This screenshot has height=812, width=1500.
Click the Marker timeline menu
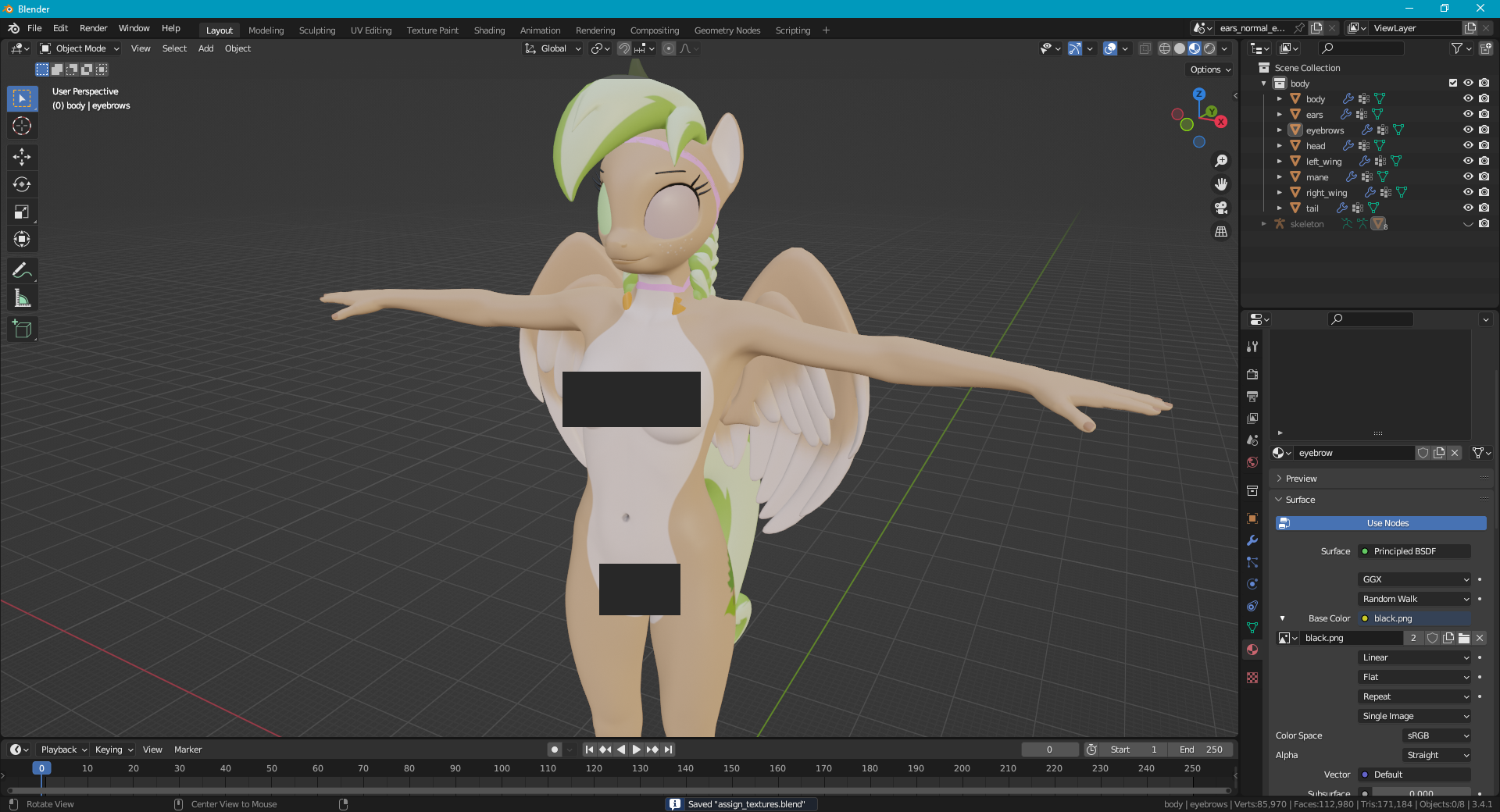(x=187, y=750)
